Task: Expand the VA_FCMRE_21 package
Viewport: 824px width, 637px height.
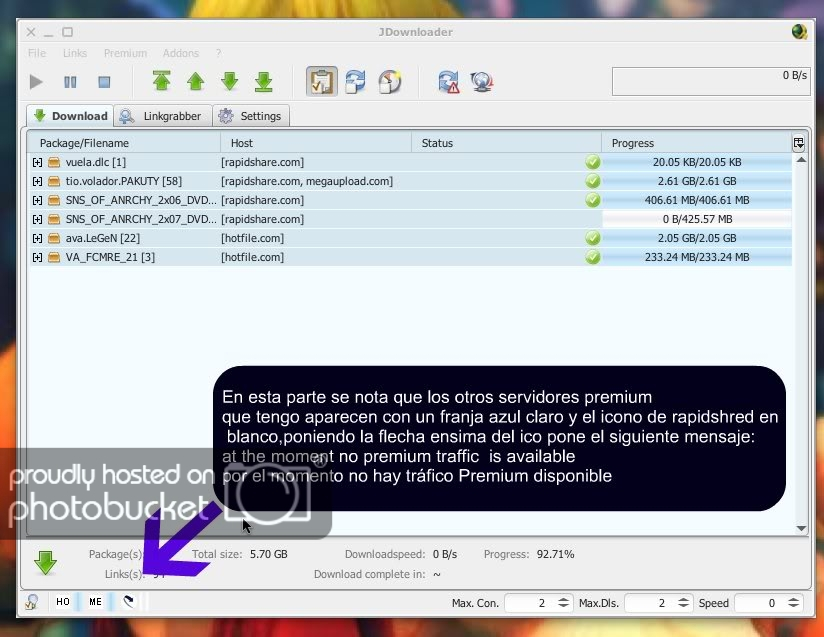Action: (x=37, y=257)
